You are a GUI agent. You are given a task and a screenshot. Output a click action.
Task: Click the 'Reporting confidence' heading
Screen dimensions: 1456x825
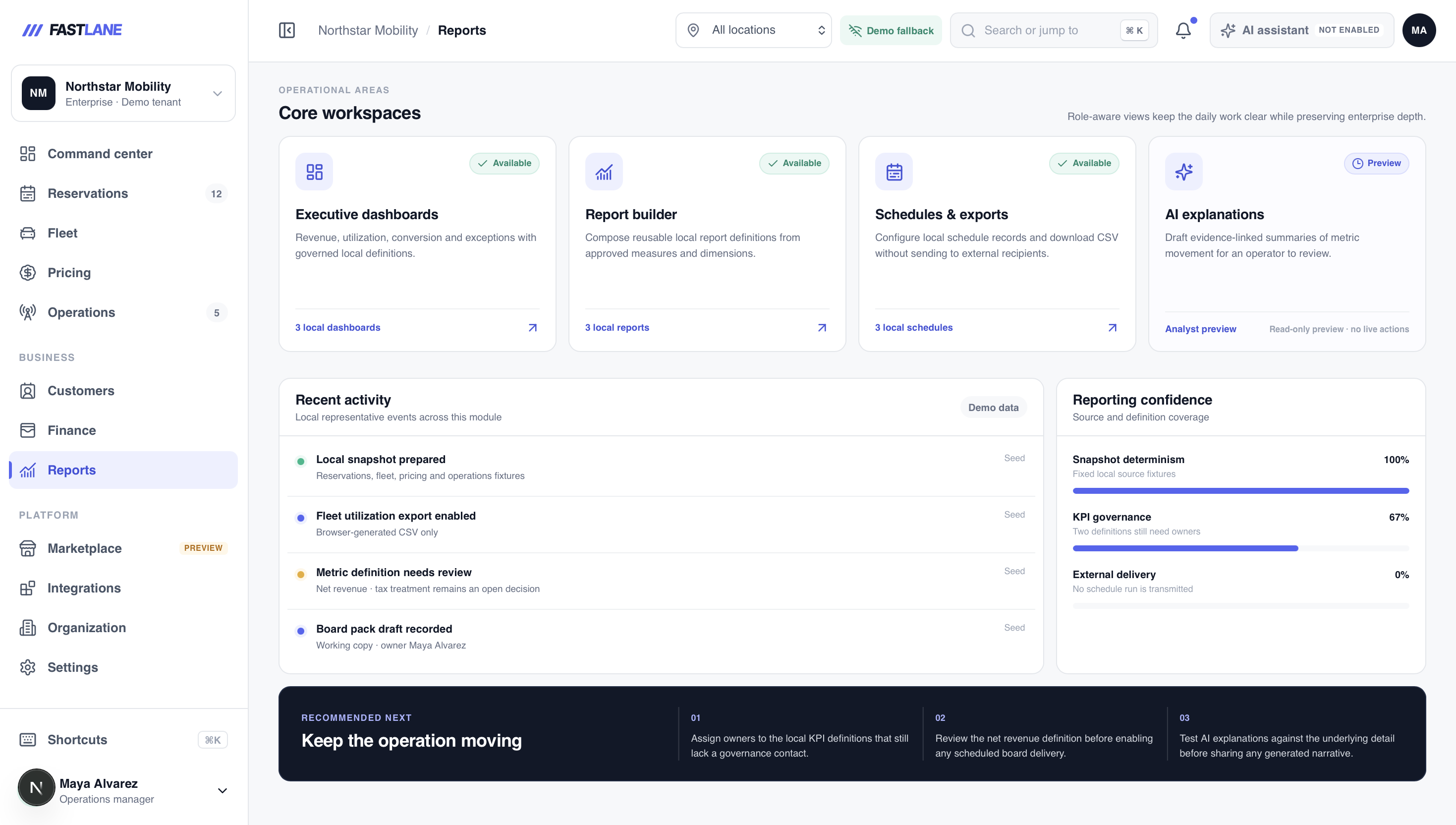[x=1142, y=400]
